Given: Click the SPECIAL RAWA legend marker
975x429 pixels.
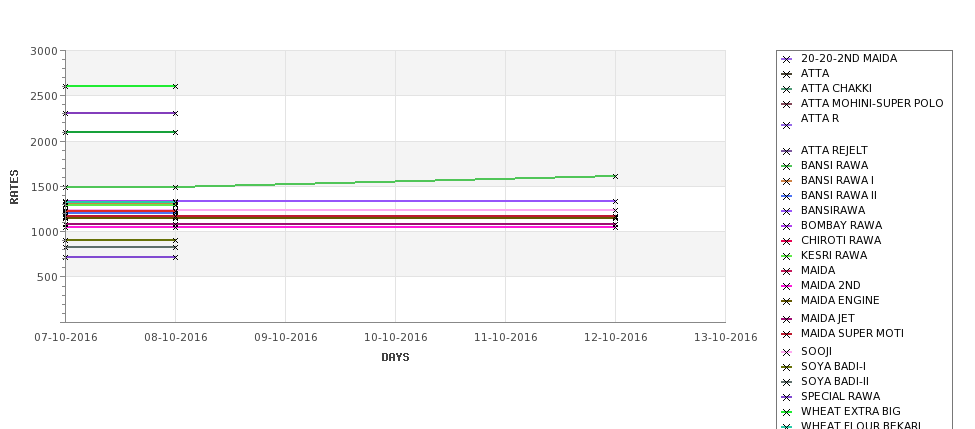Looking at the screenshot, I should pos(787,397).
